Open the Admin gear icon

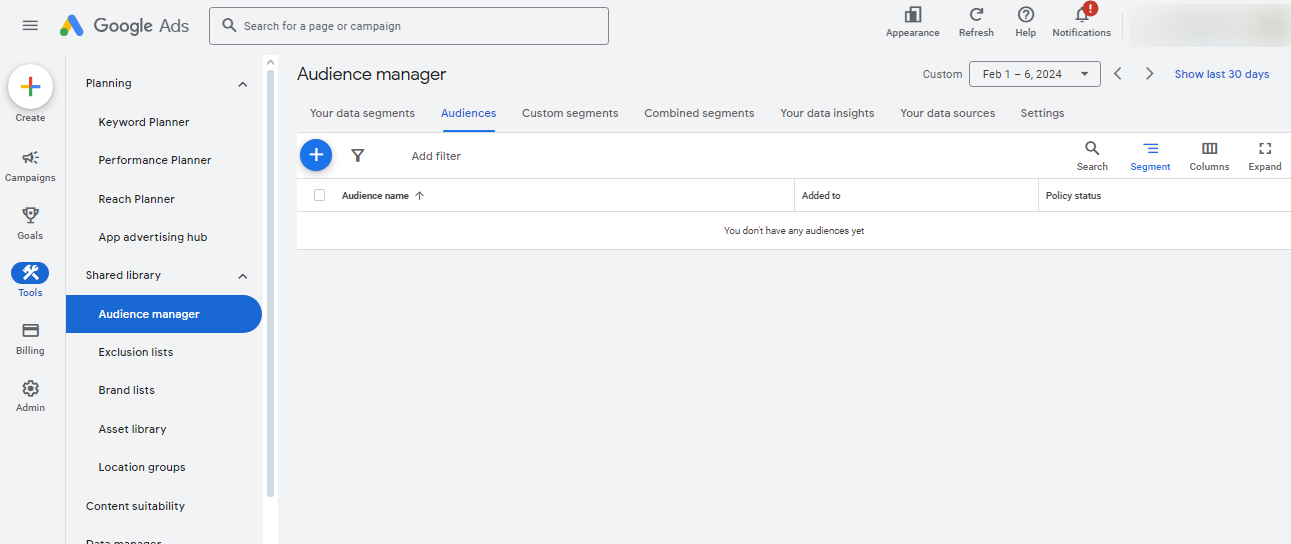coord(30,389)
